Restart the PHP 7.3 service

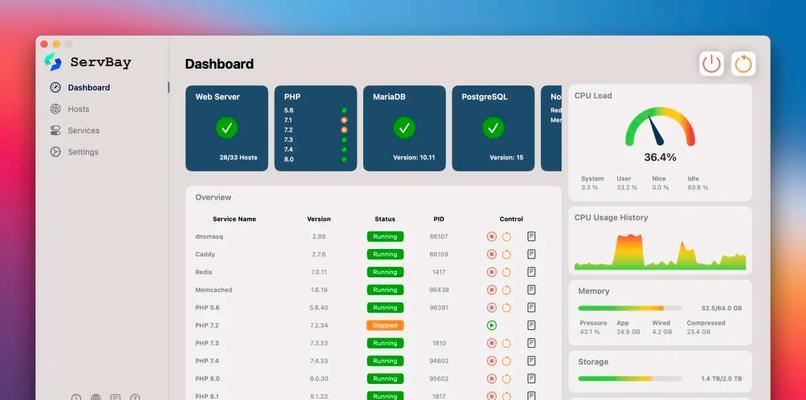(506, 343)
